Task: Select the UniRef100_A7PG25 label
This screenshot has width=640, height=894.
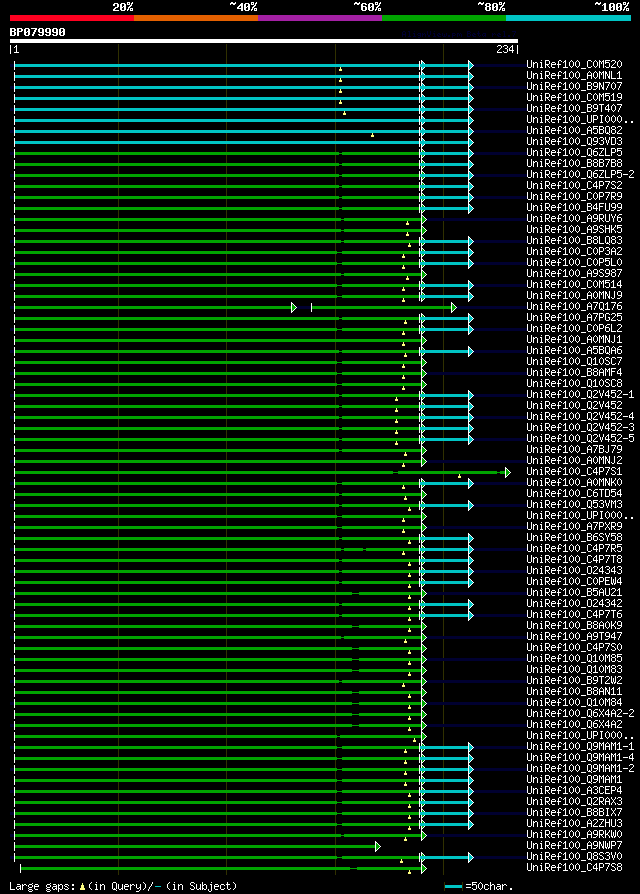Action: click(574, 318)
